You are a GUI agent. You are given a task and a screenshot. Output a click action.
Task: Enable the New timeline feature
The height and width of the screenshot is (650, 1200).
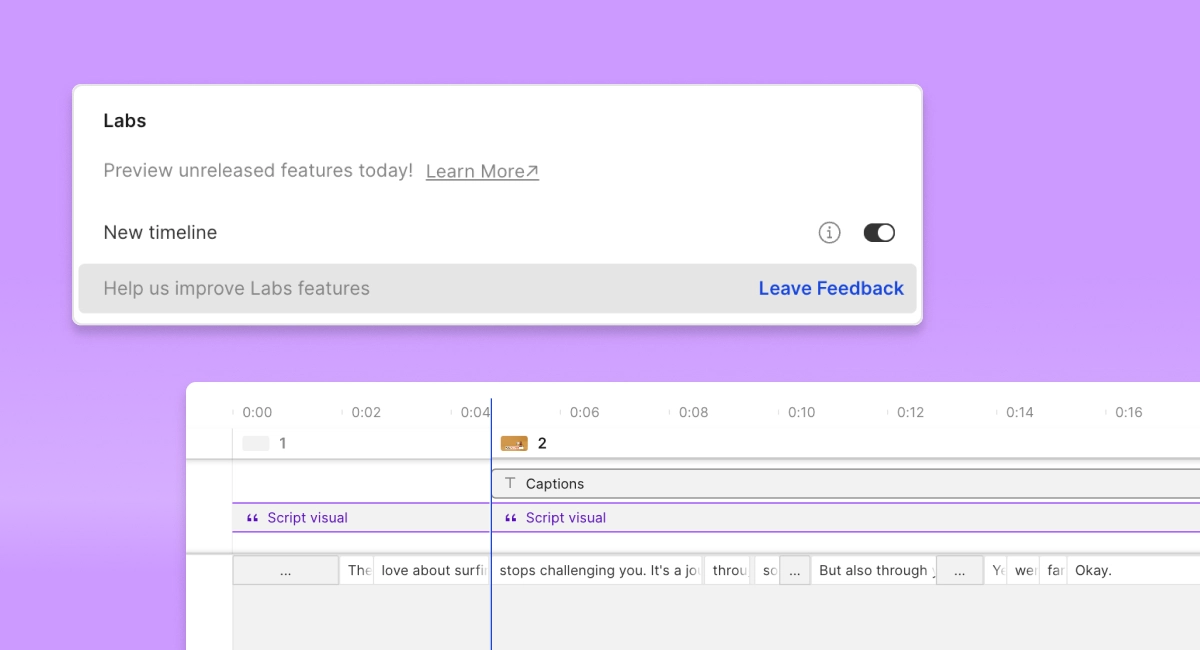tap(879, 232)
